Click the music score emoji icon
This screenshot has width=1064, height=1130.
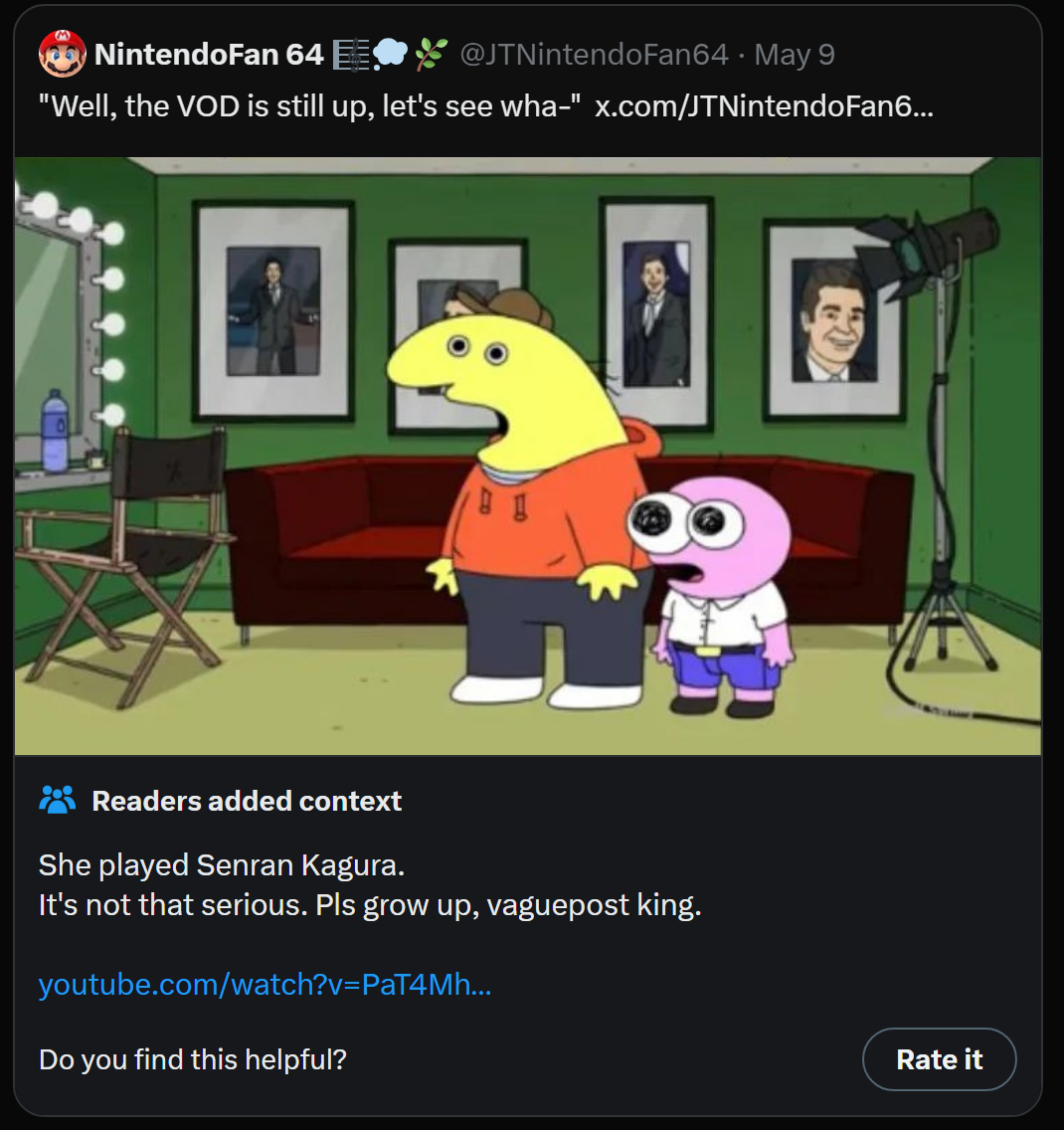(351, 55)
